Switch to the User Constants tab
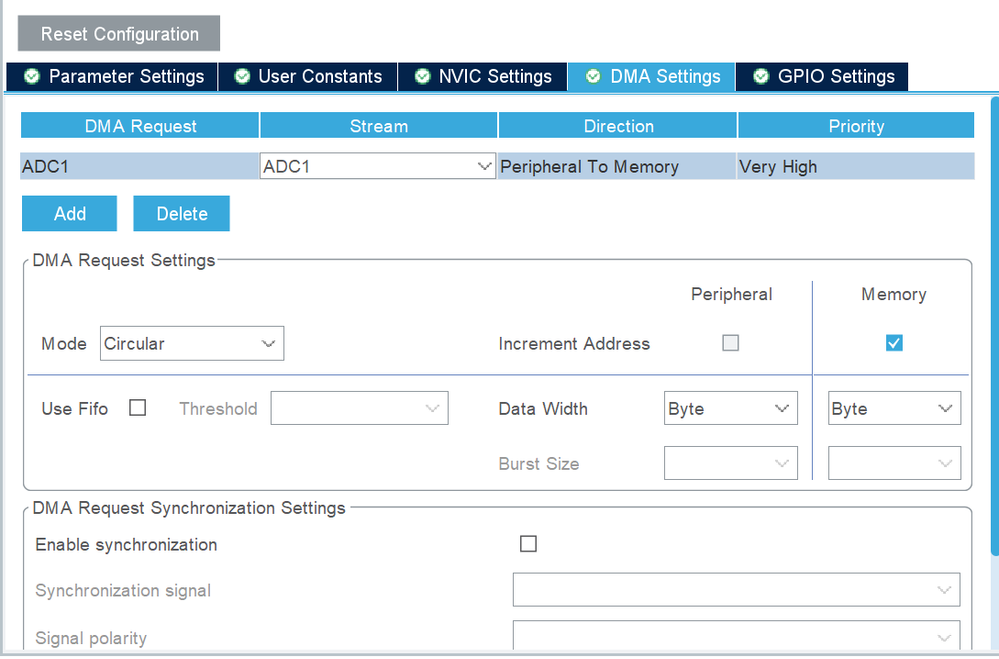Image resolution: width=999 pixels, height=659 pixels. click(x=308, y=76)
